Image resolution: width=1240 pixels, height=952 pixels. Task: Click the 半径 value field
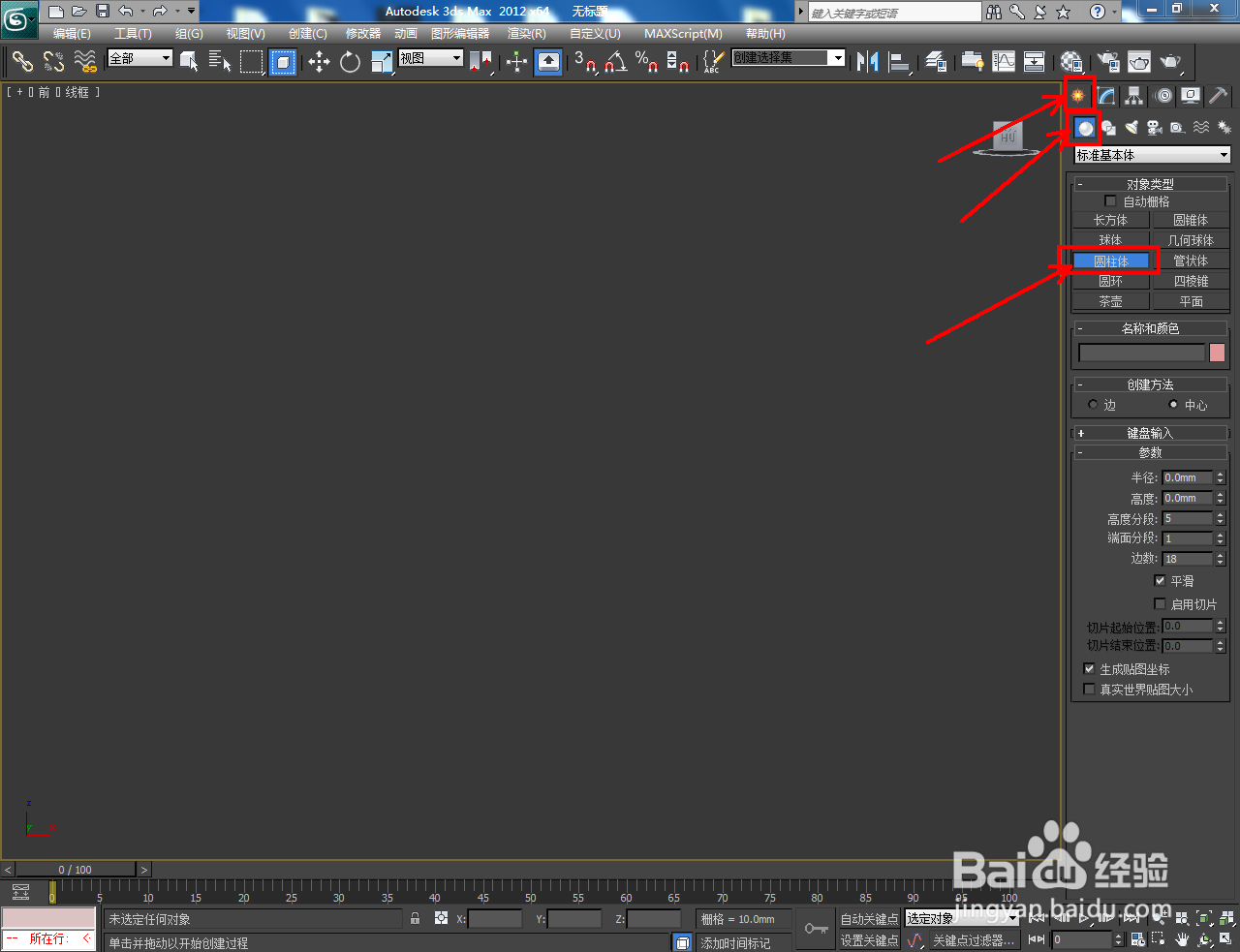(x=1188, y=477)
